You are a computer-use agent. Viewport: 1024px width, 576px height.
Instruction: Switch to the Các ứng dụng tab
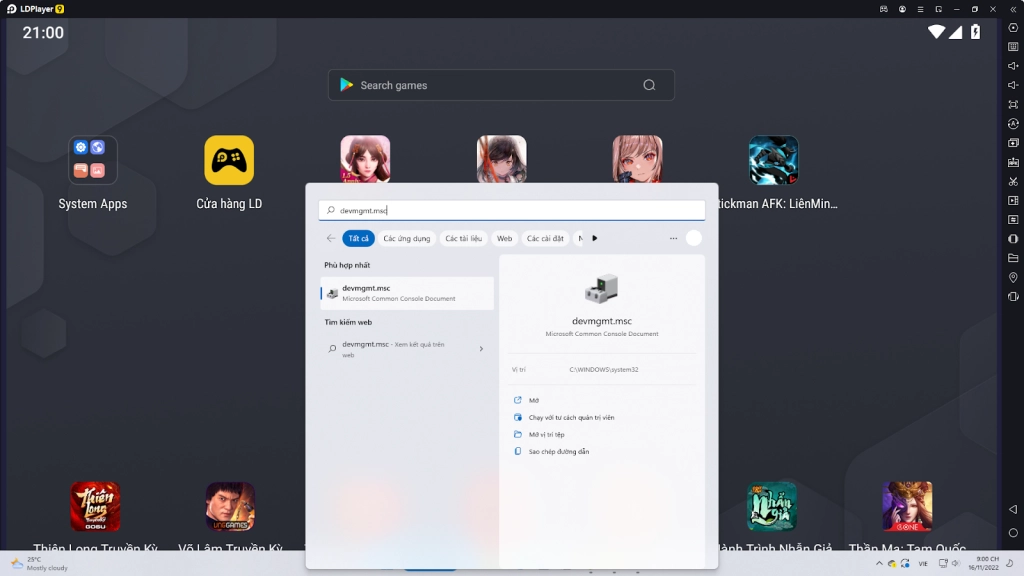[x=407, y=238]
